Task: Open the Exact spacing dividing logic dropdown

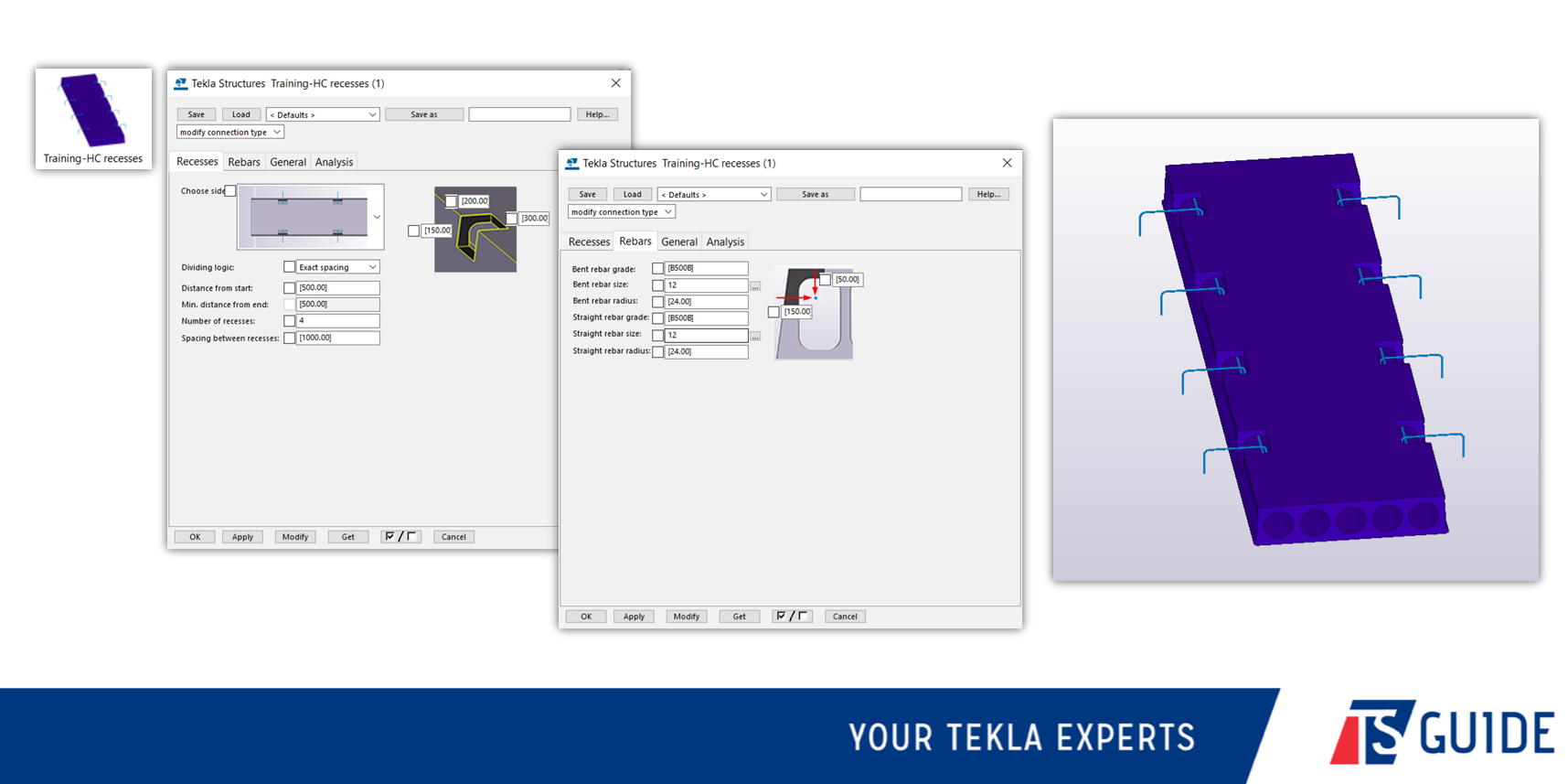Action: pyautogui.click(x=337, y=267)
